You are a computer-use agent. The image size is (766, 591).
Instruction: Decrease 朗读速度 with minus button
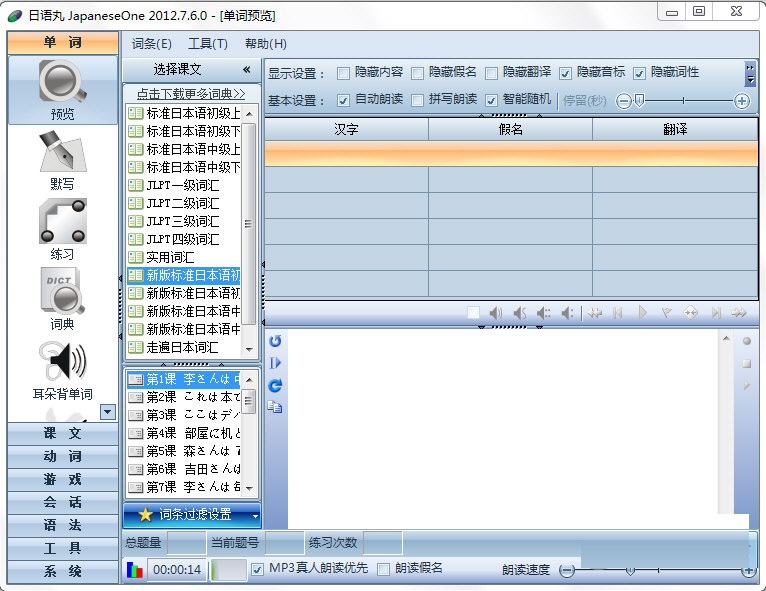tap(567, 570)
